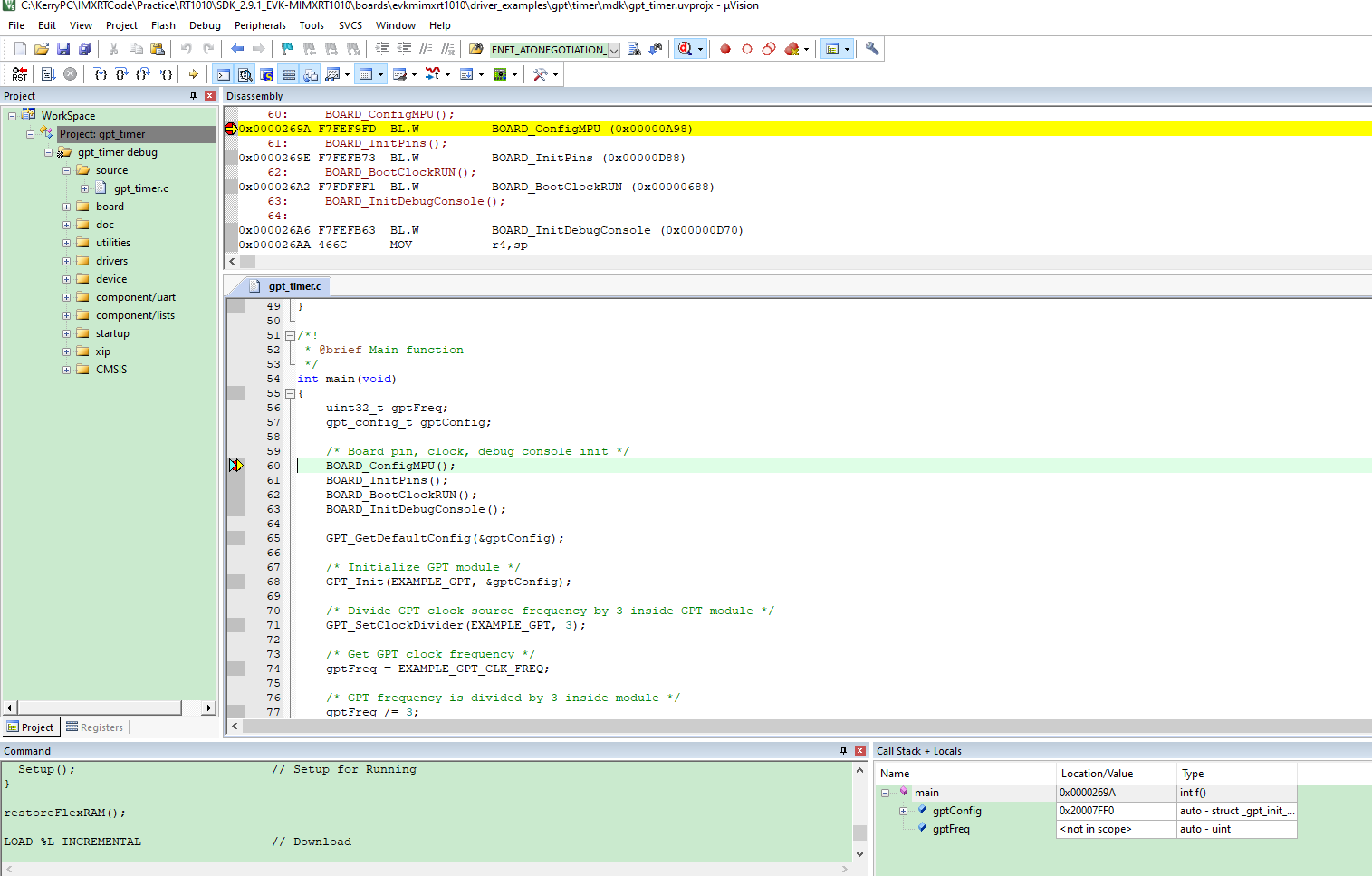The image size is (1372, 876).
Task: Open the Peripherals menu
Action: (259, 25)
